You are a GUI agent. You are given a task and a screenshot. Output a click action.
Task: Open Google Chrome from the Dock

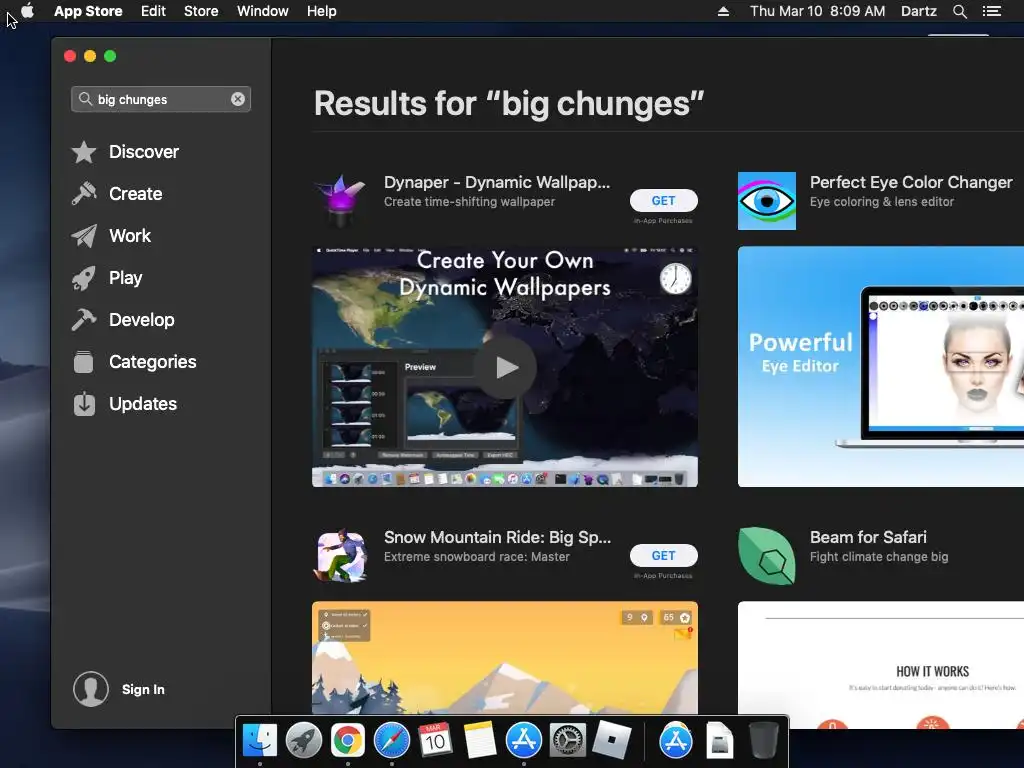tap(347, 740)
